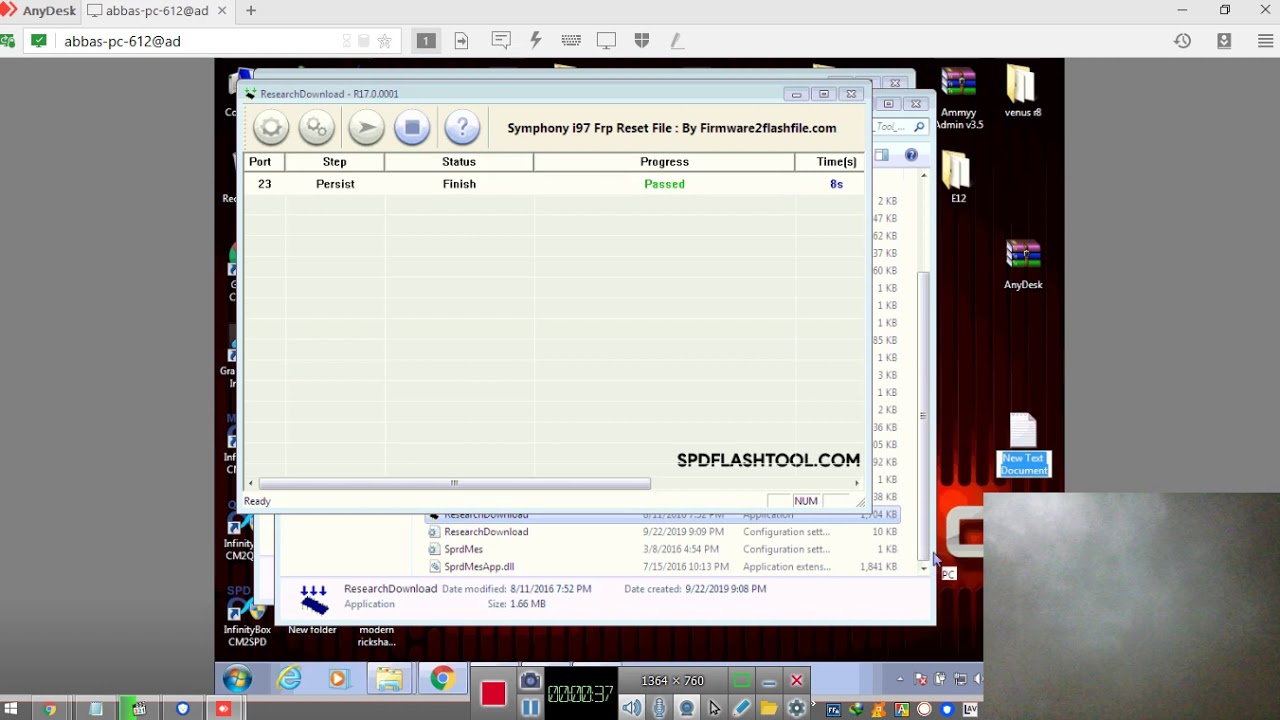Open the AnyDesk chat icon
This screenshot has width=1280, height=720.
(501, 40)
